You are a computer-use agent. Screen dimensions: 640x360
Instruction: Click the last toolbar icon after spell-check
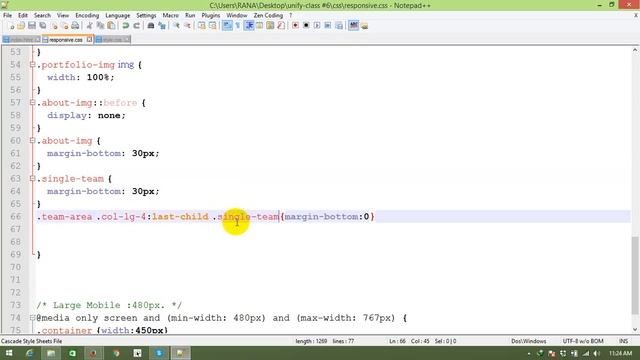click(x=364, y=26)
